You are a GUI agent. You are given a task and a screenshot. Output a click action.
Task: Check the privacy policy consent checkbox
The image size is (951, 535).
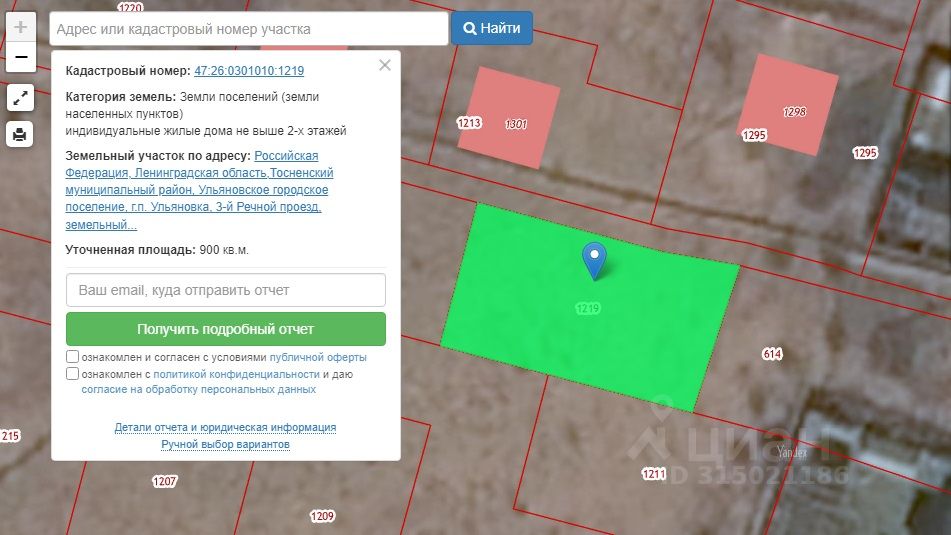[72, 374]
